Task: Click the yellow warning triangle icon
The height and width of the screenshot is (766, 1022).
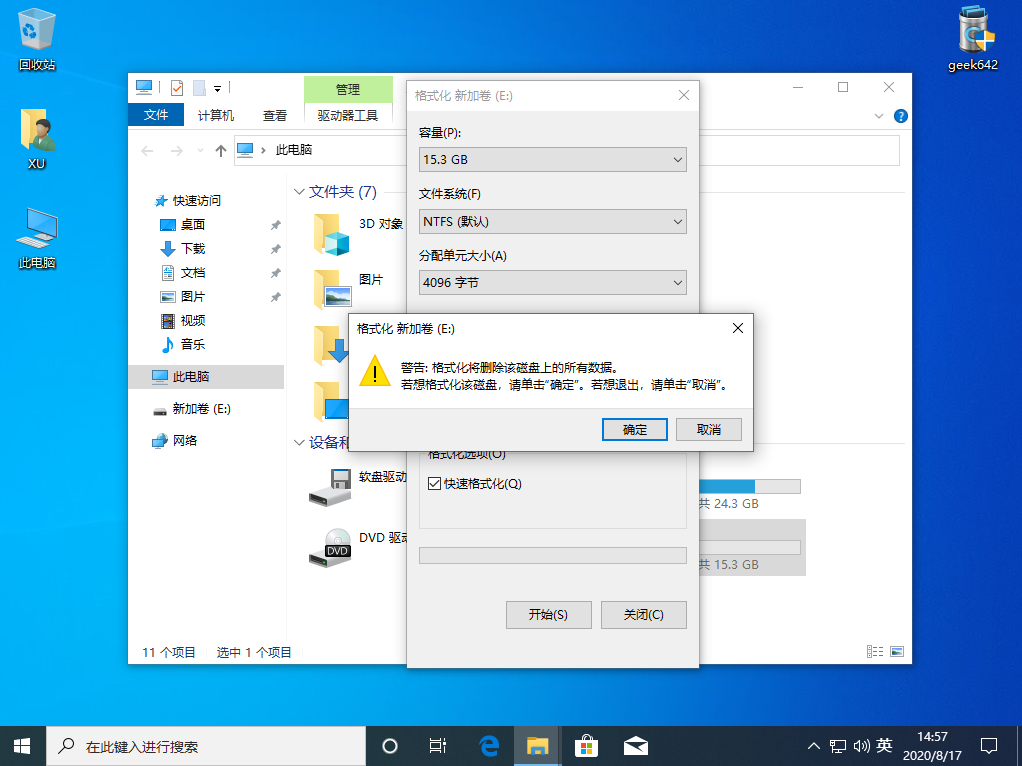Action: pyautogui.click(x=375, y=371)
